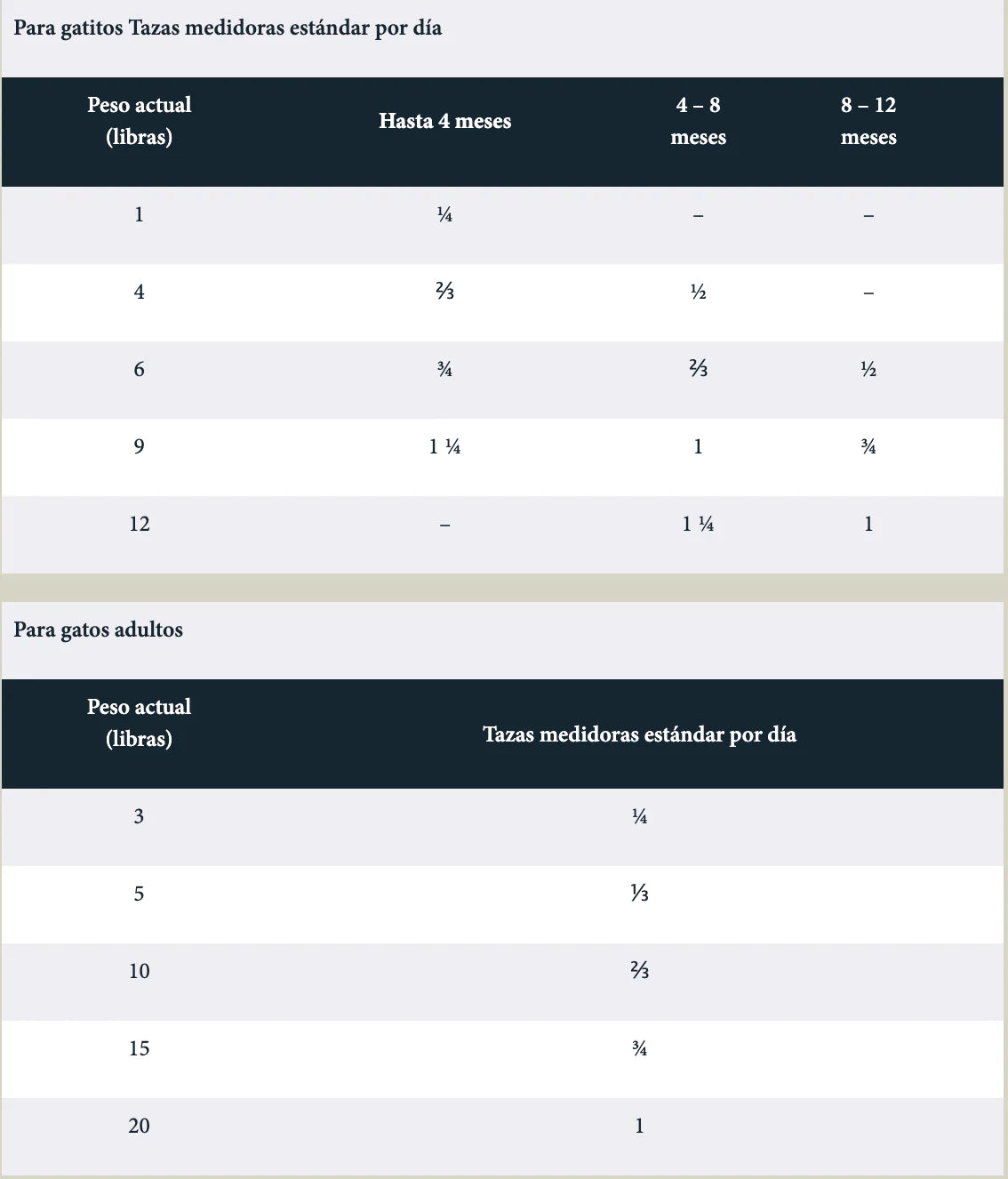Click the kitten weight 12 row label
The width and height of the screenshot is (1008, 1179).
(x=140, y=524)
